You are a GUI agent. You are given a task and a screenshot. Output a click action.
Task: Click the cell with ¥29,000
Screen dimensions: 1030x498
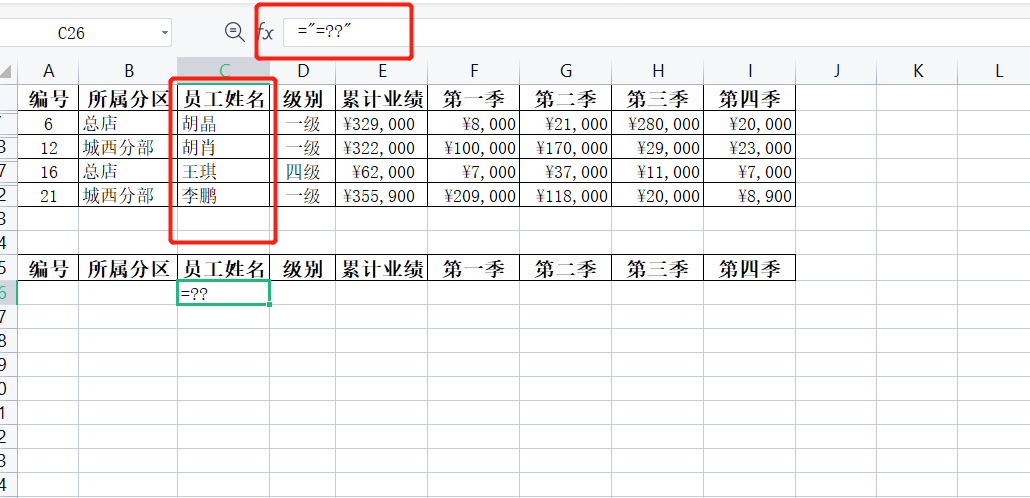[x=658, y=148]
